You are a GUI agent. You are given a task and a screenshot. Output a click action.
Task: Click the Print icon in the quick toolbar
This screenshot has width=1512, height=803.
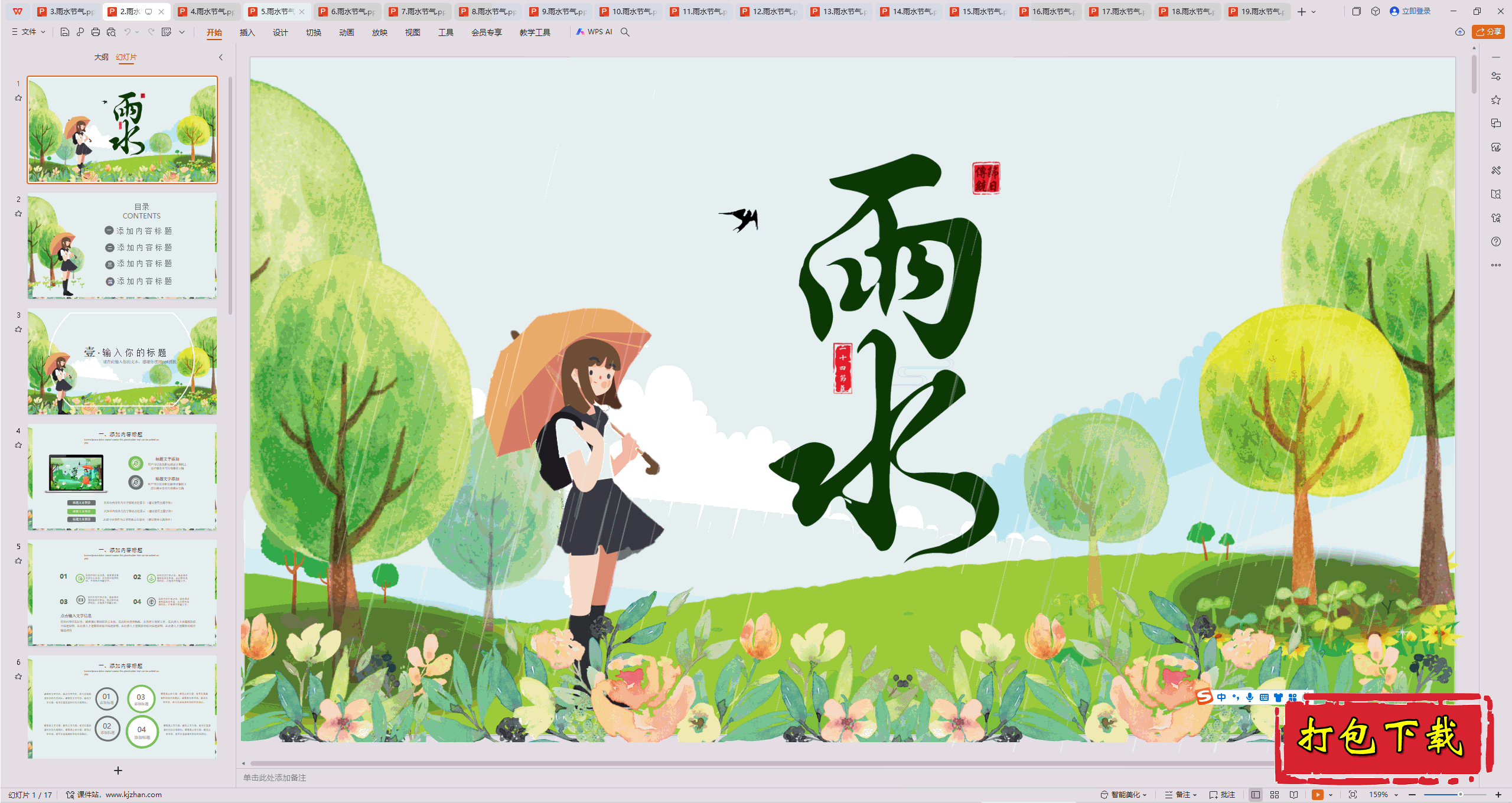pyautogui.click(x=96, y=32)
